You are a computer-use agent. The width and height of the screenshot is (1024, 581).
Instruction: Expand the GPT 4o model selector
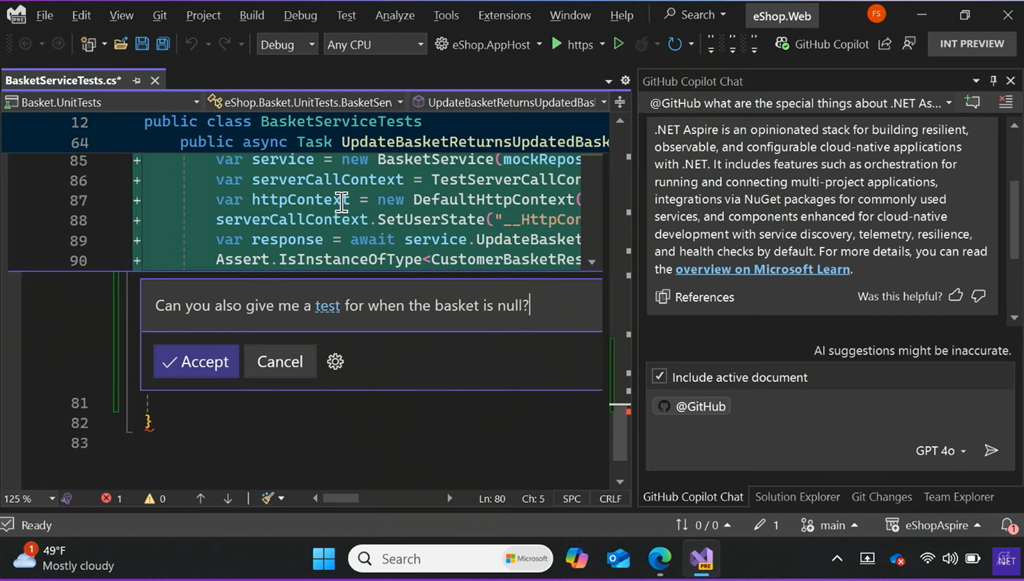(941, 451)
